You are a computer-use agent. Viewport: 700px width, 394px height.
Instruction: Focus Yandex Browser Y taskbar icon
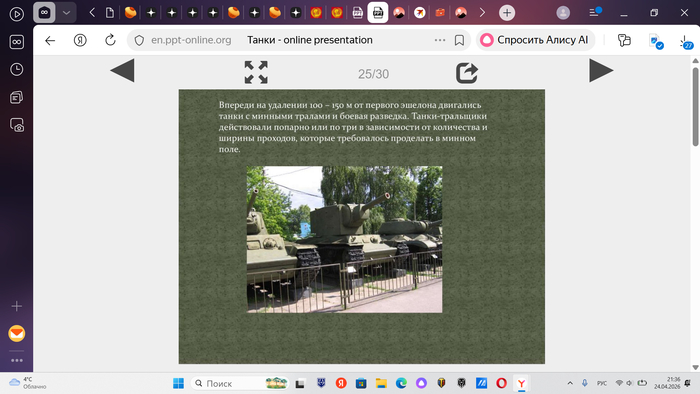pos(521,383)
